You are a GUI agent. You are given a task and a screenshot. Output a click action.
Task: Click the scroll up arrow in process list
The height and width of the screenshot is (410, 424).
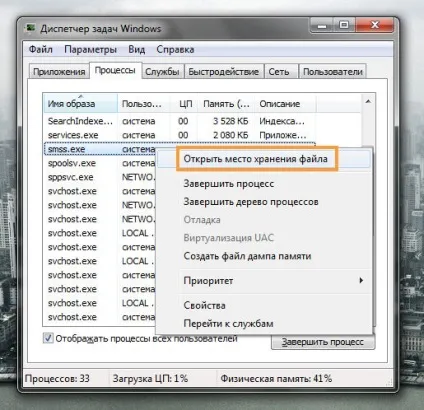pos(368,101)
